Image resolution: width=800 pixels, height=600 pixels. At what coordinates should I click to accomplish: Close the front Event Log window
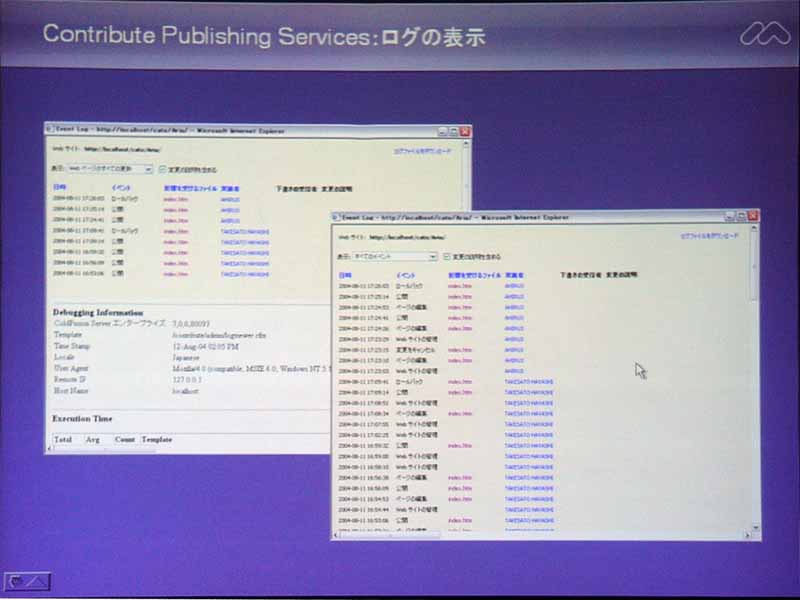point(753,216)
